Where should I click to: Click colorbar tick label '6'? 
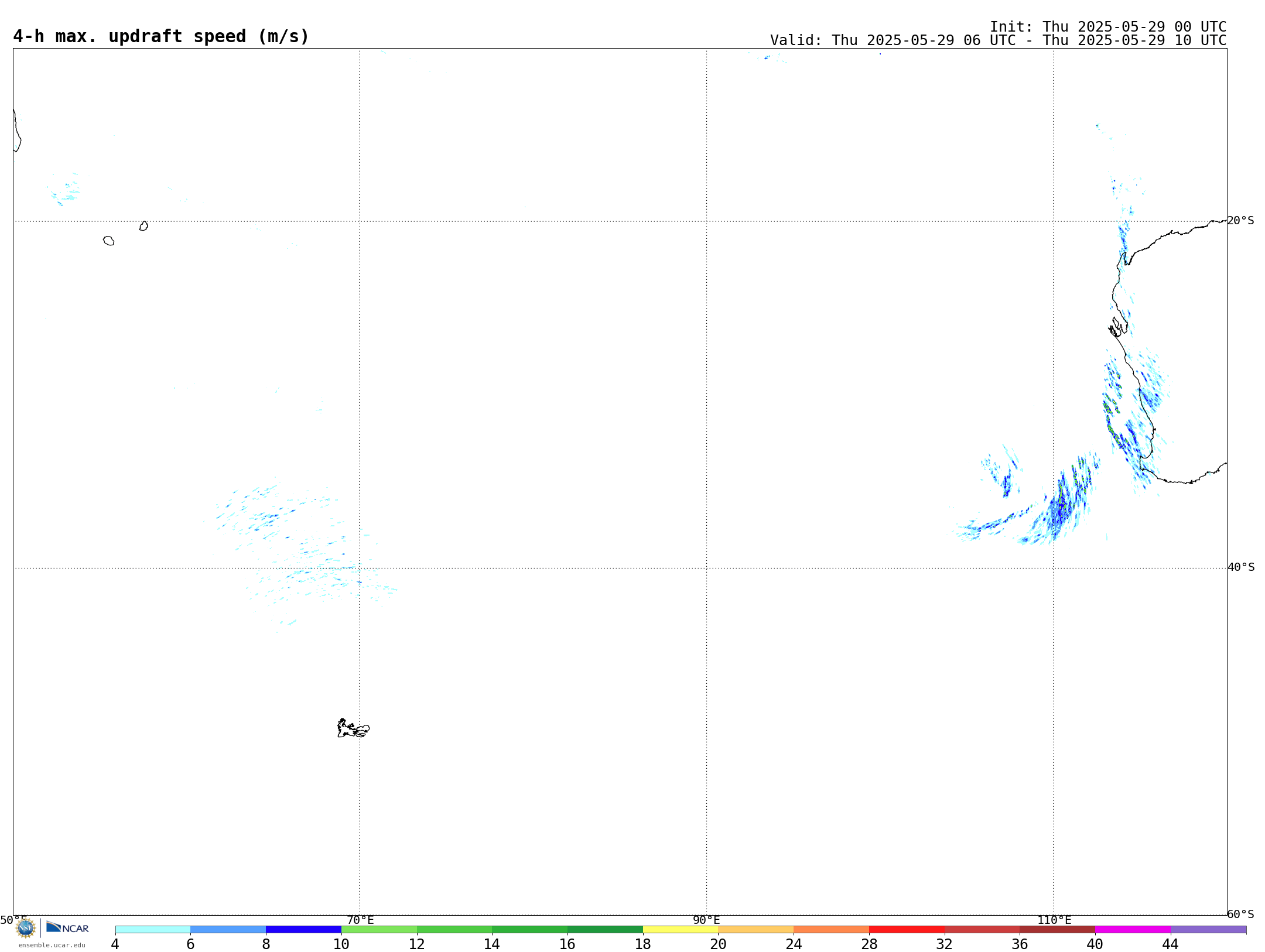[x=190, y=944]
